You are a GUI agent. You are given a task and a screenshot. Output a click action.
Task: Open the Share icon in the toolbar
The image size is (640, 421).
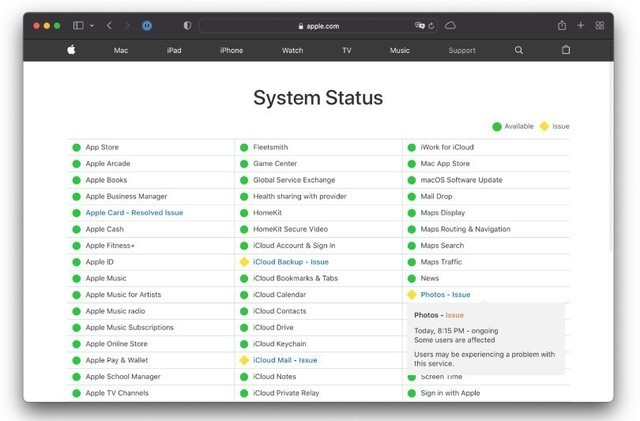tap(562, 25)
